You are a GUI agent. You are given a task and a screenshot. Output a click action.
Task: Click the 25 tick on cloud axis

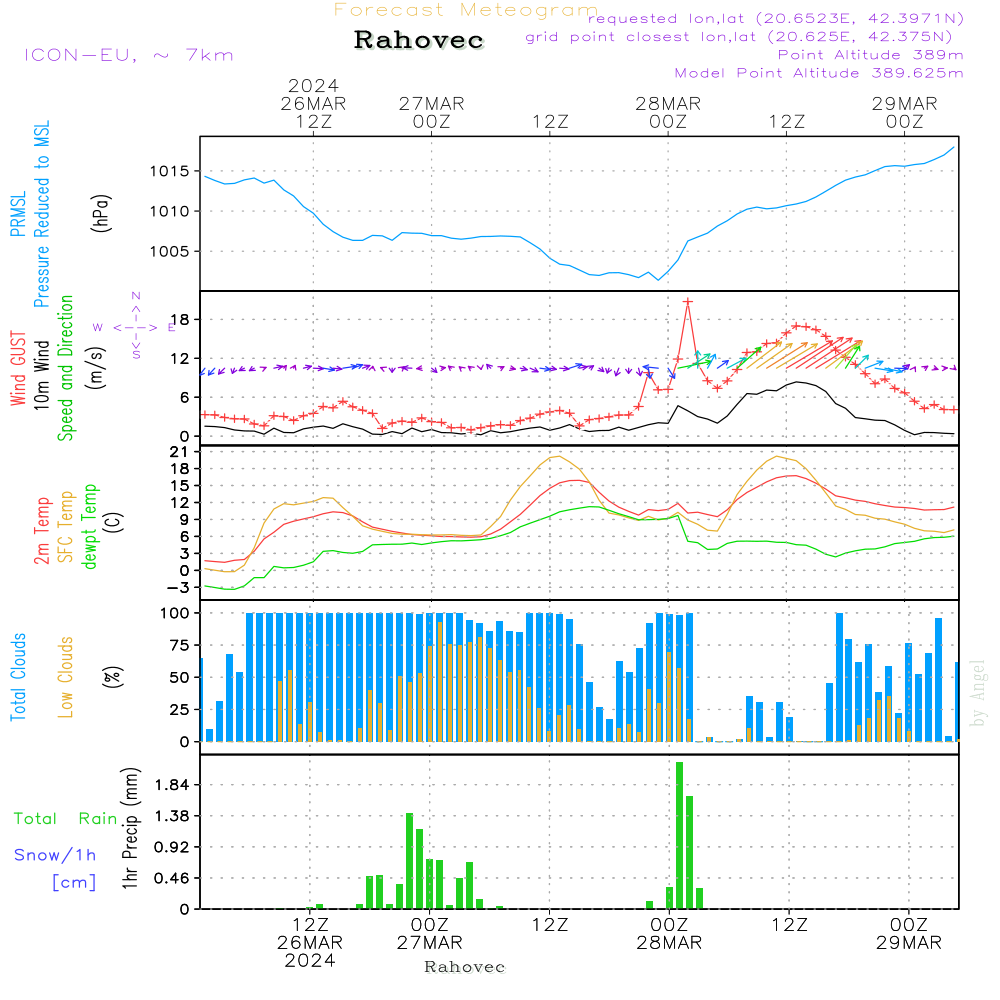click(x=179, y=709)
